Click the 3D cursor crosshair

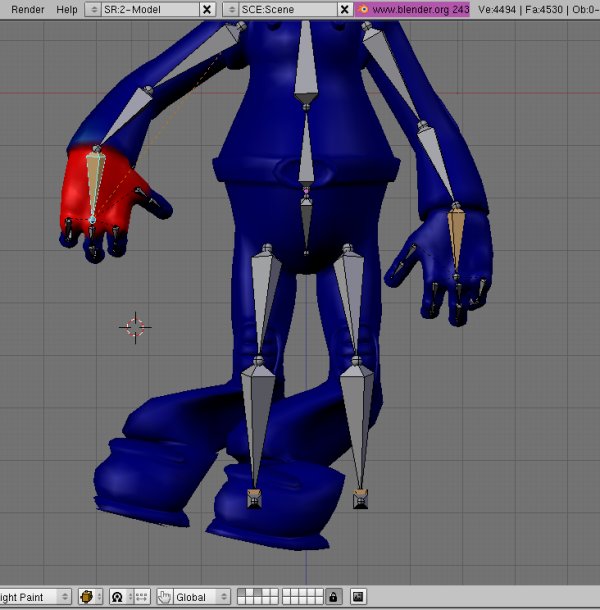pyautogui.click(x=135, y=327)
